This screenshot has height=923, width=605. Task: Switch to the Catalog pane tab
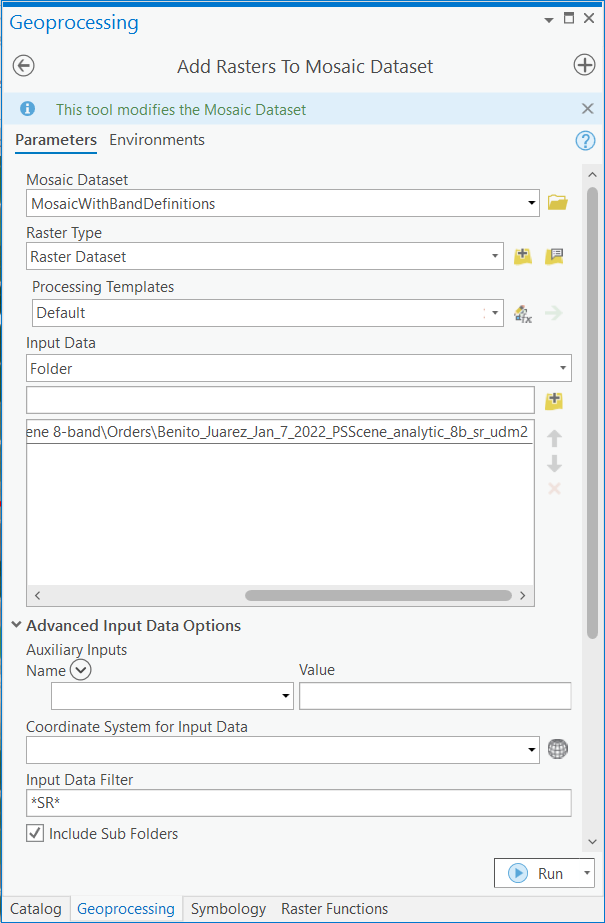(x=35, y=909)
